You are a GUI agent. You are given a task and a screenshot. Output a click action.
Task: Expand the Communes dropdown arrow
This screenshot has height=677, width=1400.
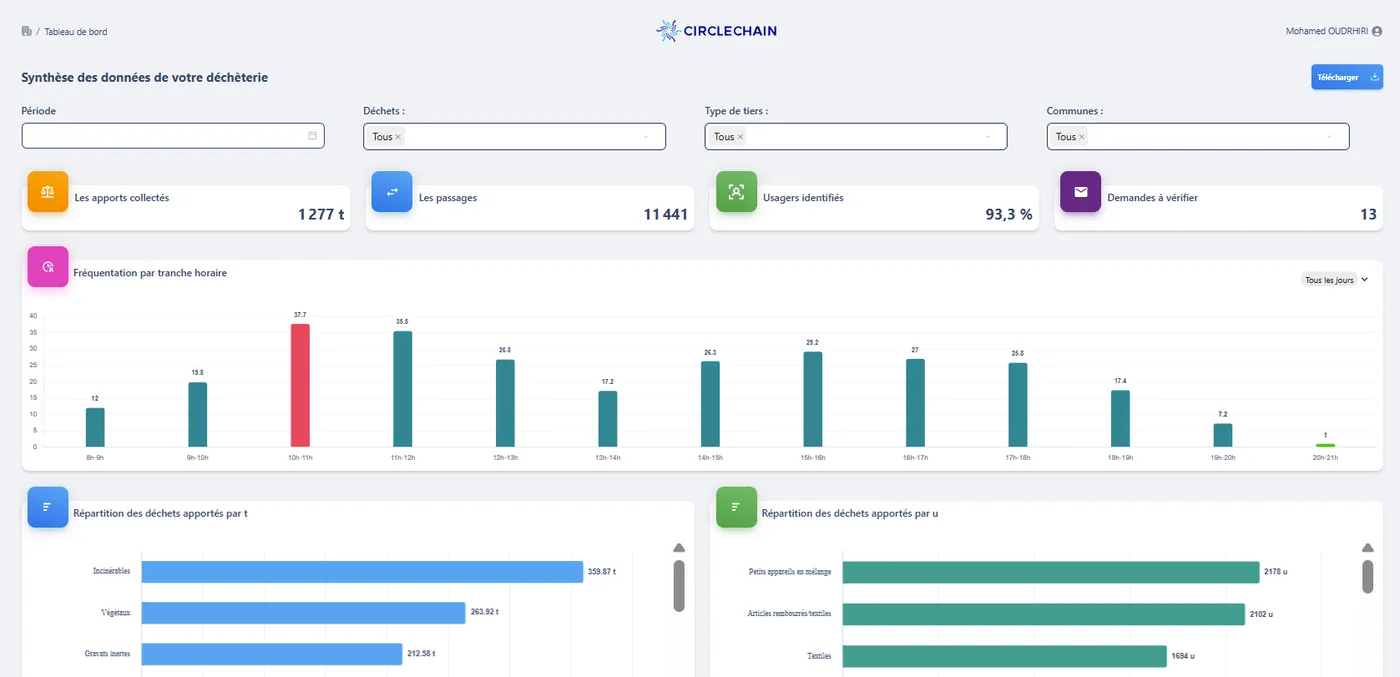1330,137
